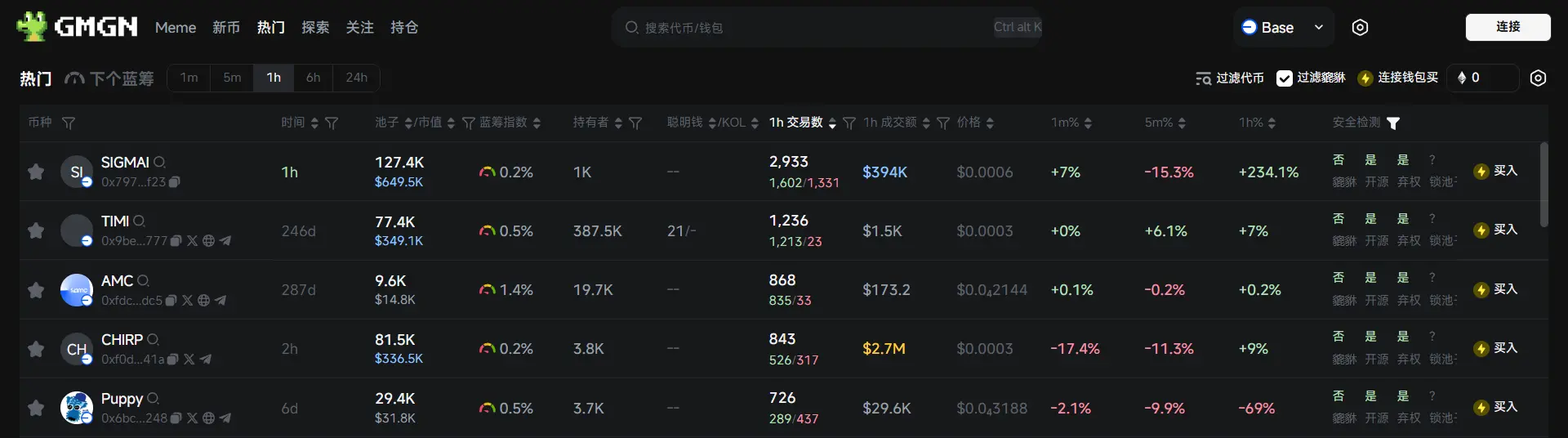Open the 持仓 nav item
This screenshot has width=1568, height=438.
(404, 28)
